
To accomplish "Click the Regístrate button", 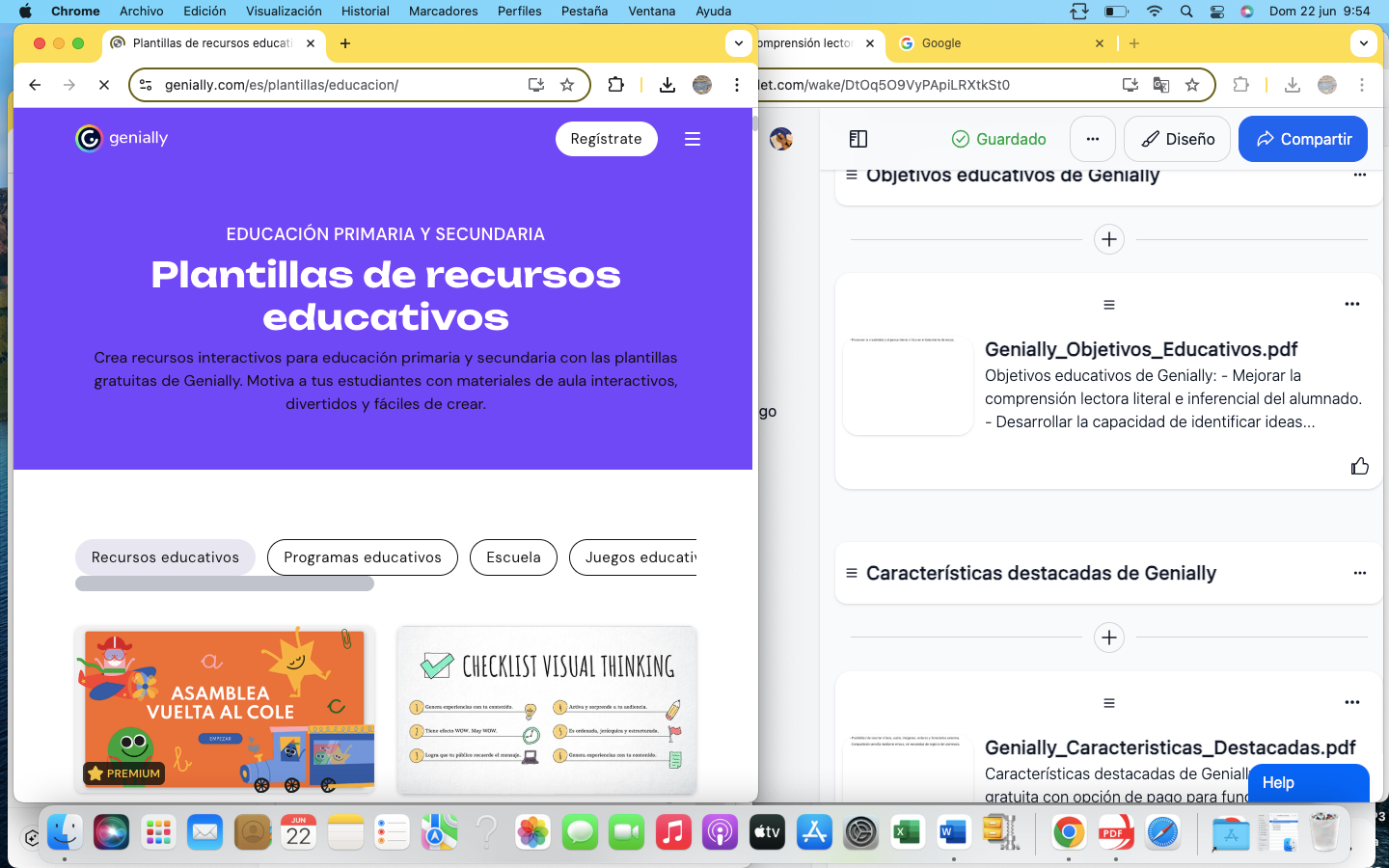I will click(x=606, y=139).
